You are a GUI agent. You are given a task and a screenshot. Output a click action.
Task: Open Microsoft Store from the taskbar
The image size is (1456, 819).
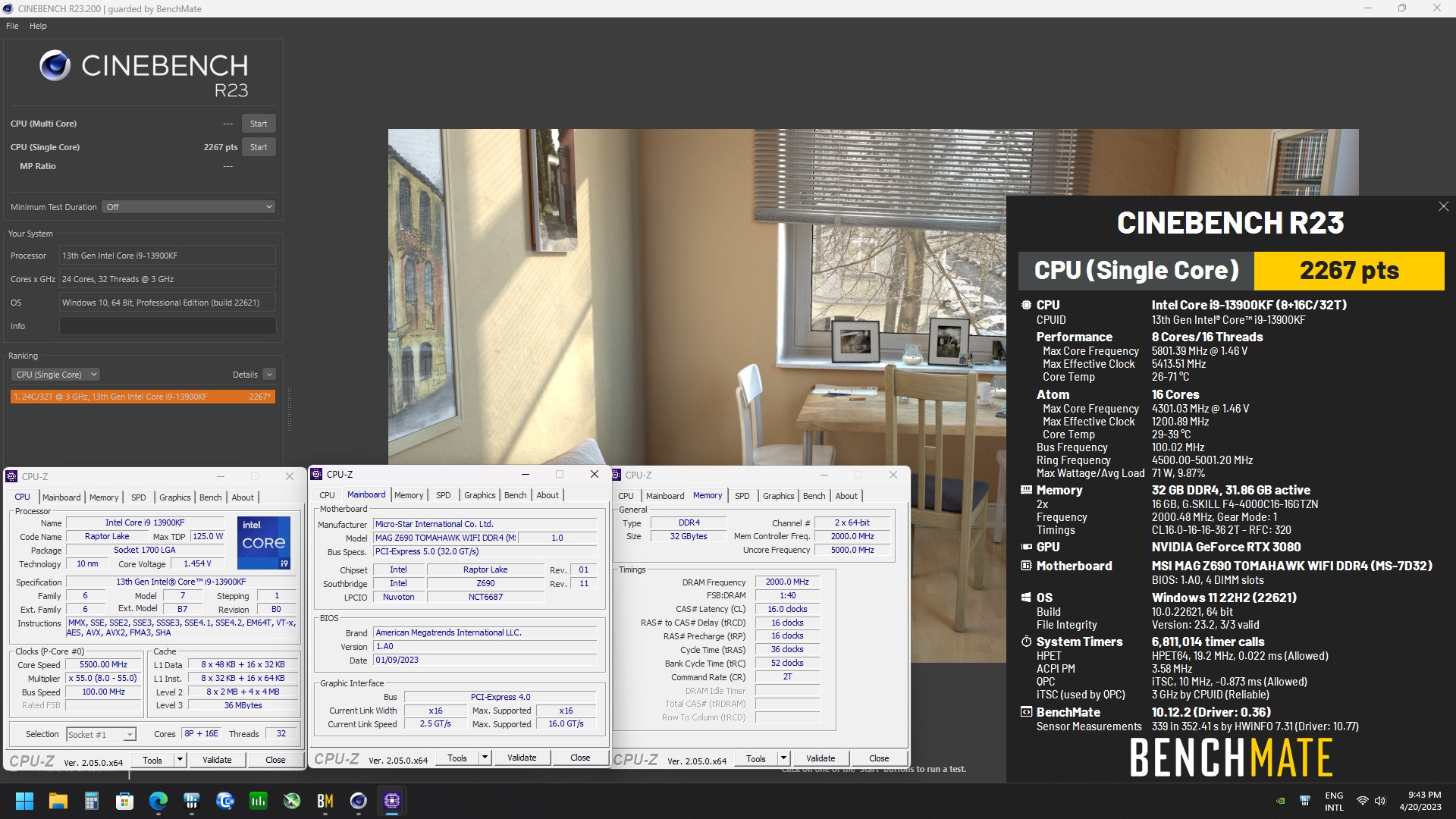[125, 801]
